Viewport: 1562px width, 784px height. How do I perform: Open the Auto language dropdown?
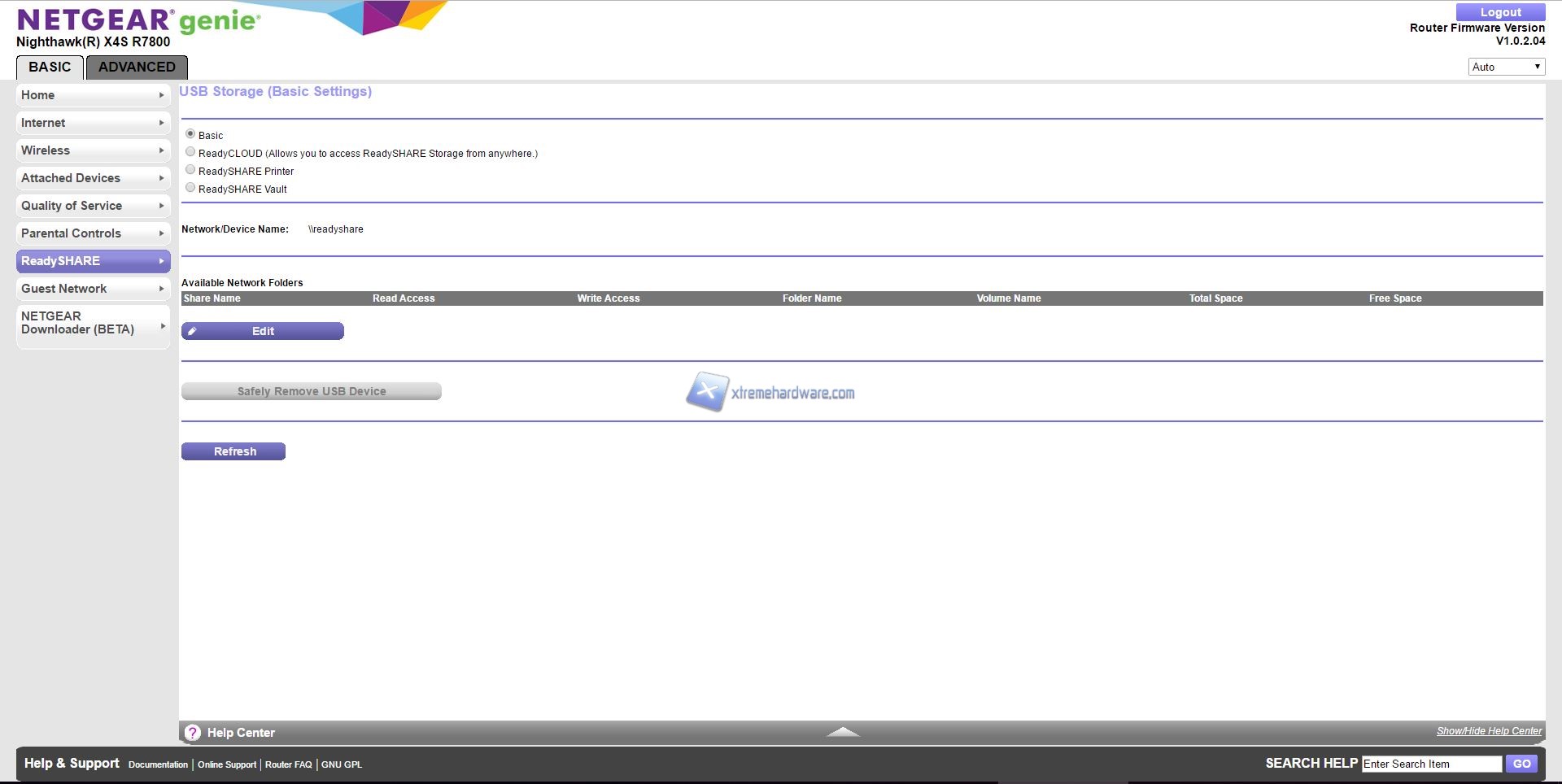tap(1506, 67)
